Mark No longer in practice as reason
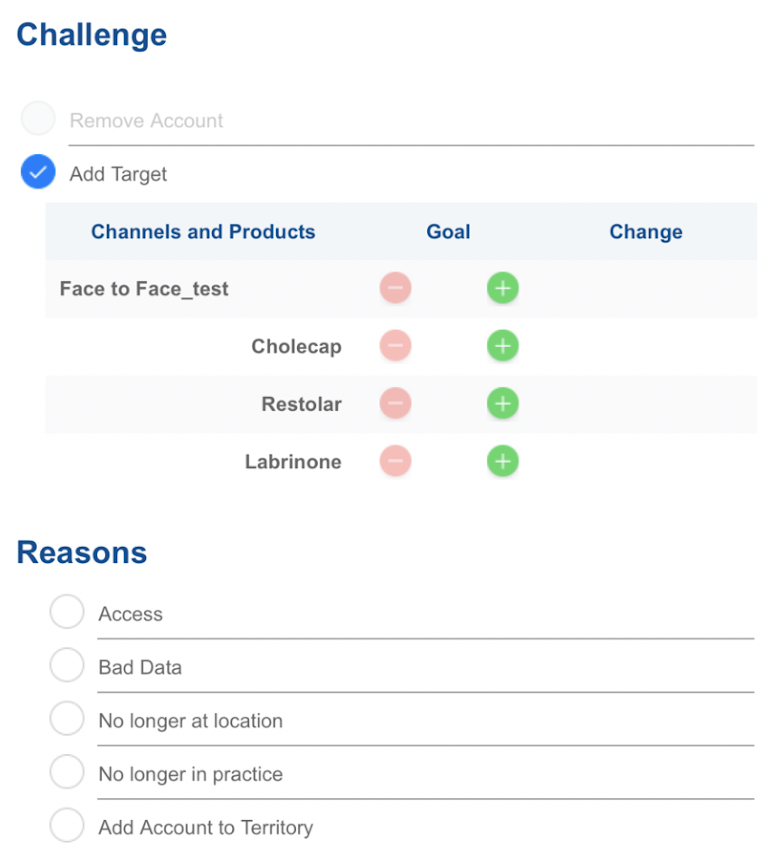Screen dimensions: 764x858 pos(67,772)
